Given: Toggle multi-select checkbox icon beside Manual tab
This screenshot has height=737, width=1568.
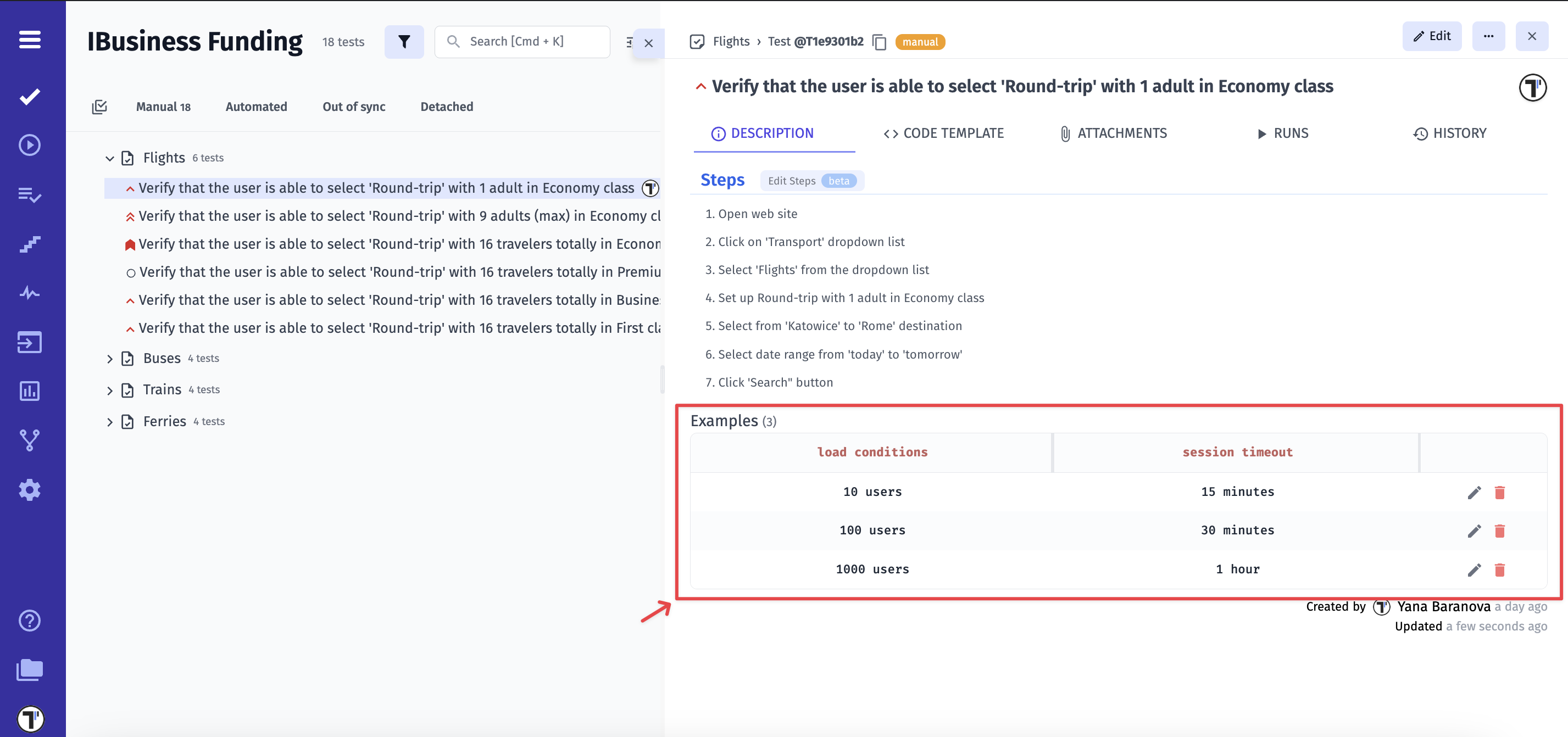Looking at the screenshot, I should (x=99, y=107).
